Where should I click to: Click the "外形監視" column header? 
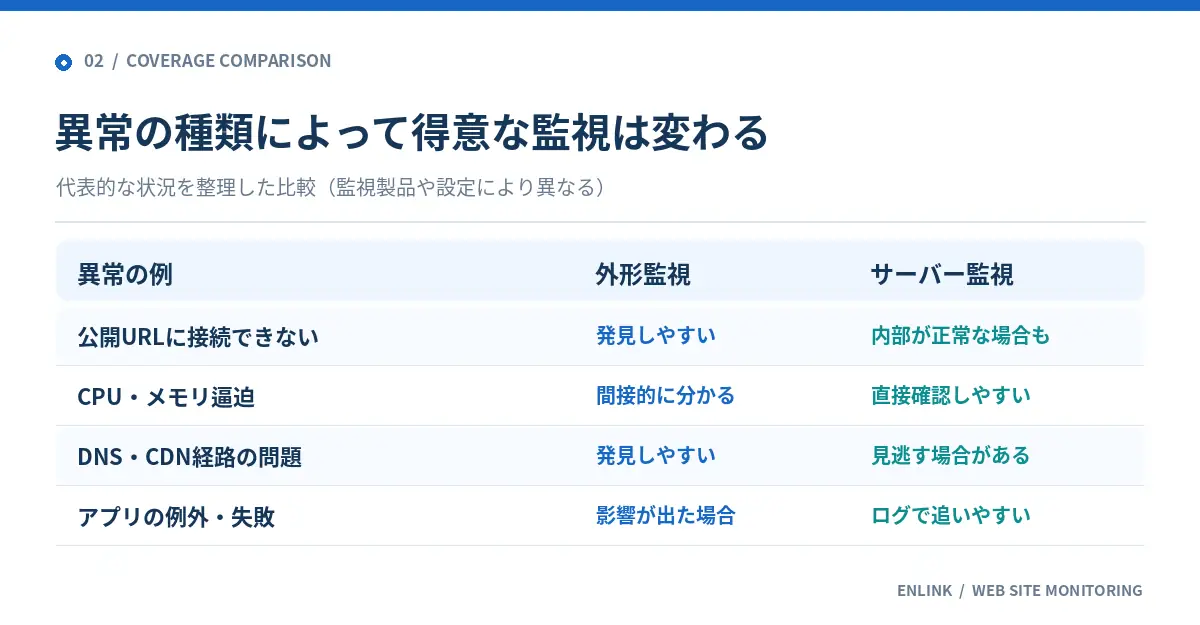(x=643, y=274)
